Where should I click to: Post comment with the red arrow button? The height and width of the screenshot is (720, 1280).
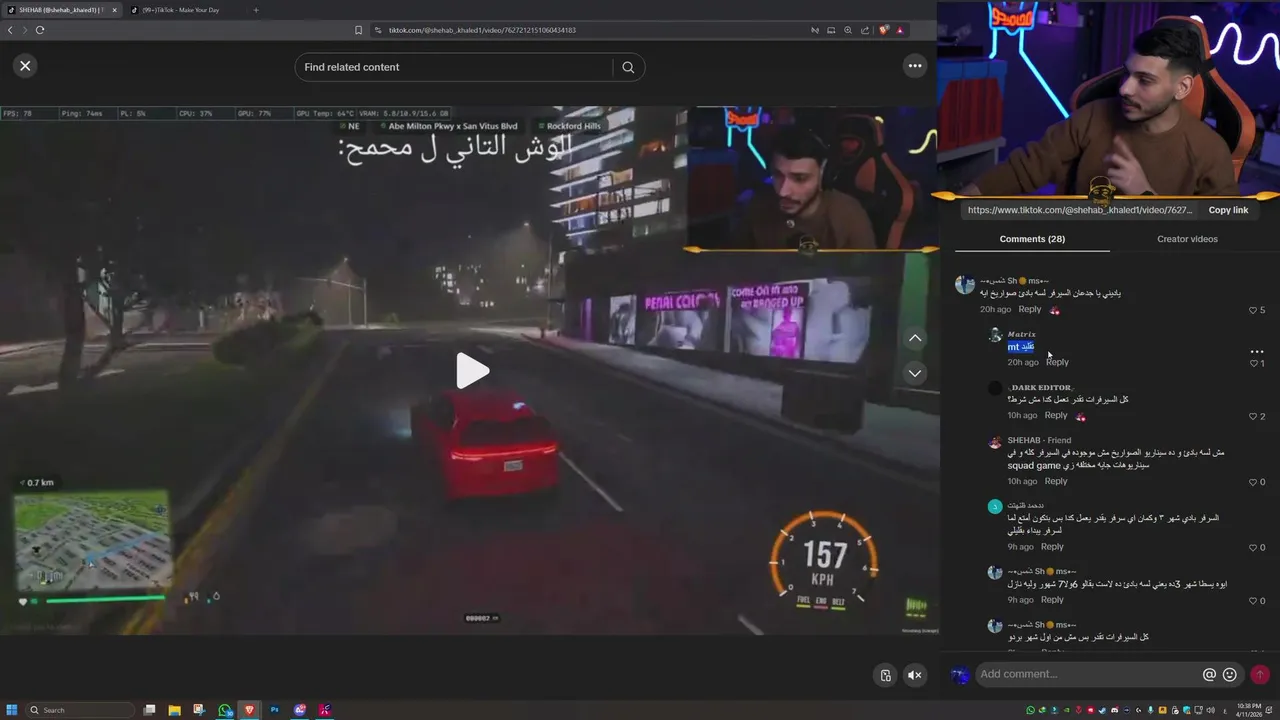[x=1260, y=675]
